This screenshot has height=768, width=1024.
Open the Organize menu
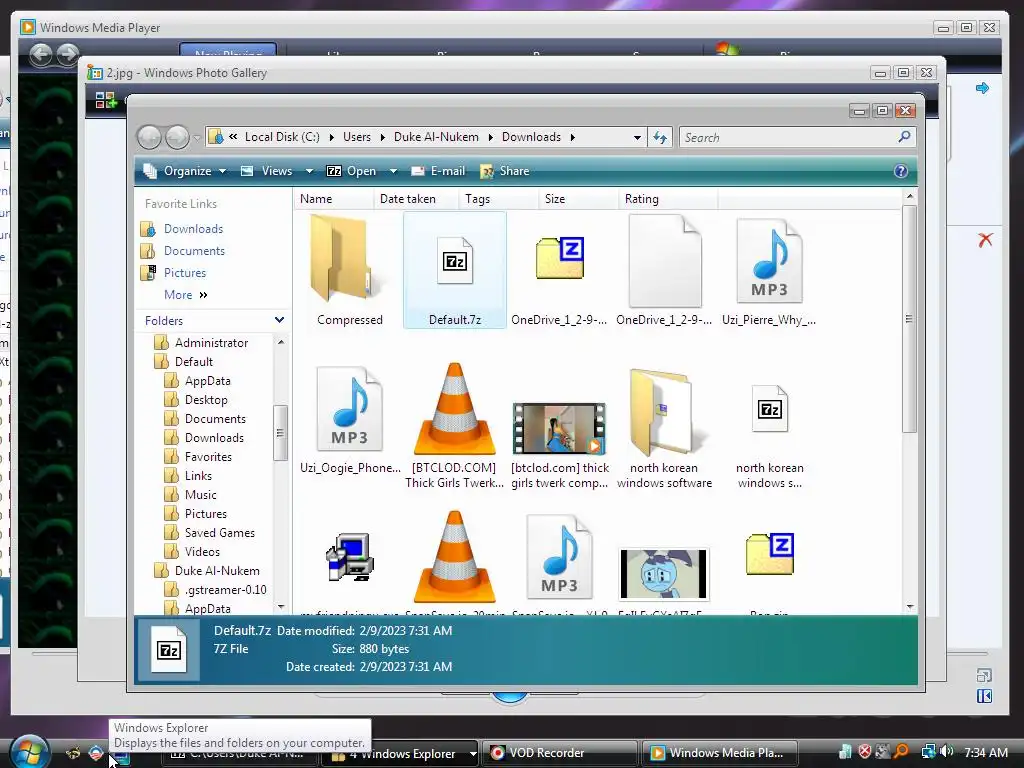coord(185,171)
